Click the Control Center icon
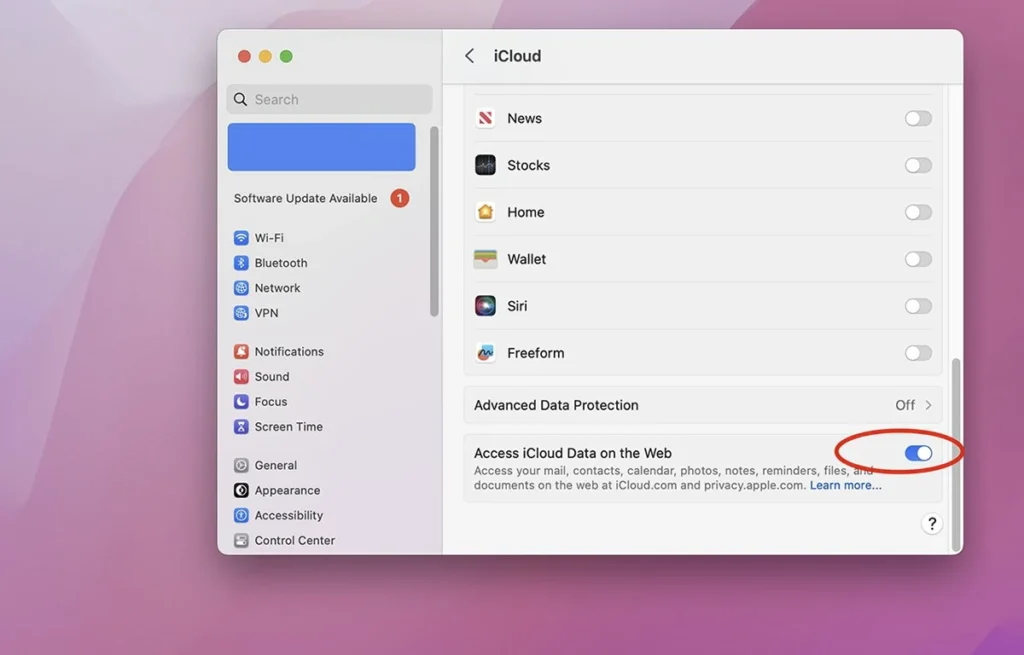The height and width of the screenshot is (655, 1024). pyautogui.click(x=241, y=540)
